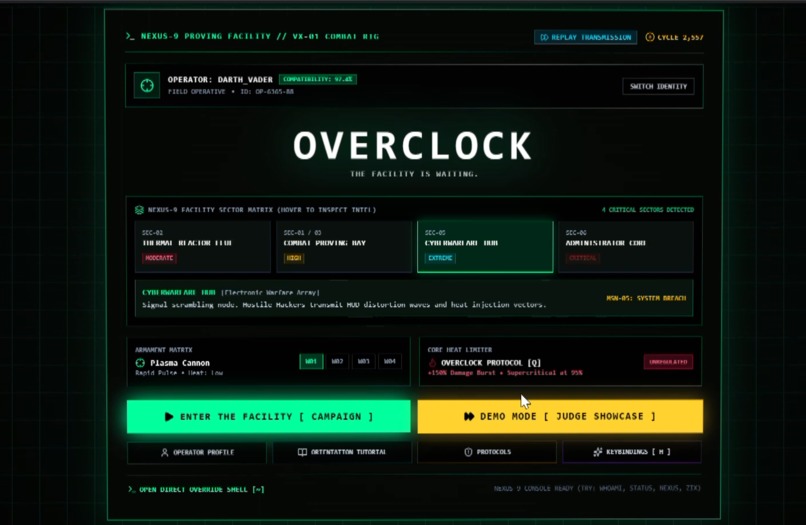Image resolution: width=806 pixels, height=525 pixels.
Task: Click Enter the Facility Campaign button
Action: (268, 417)
